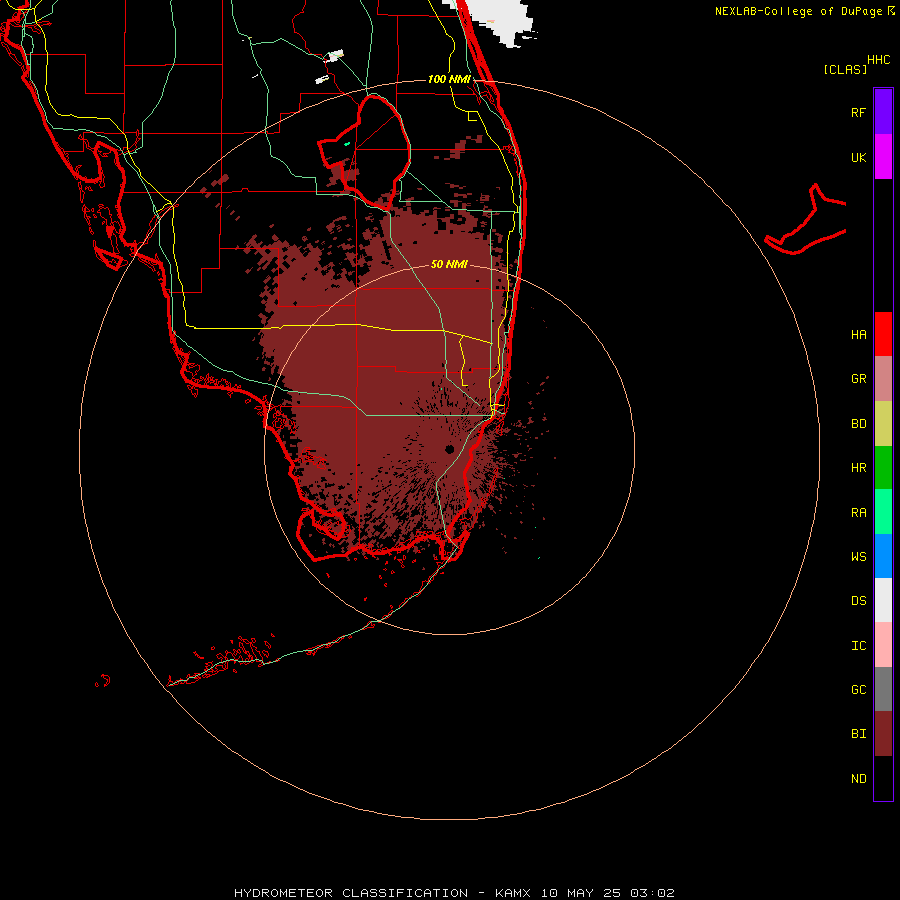Click the HA red legend swatch
The image size is (900, 900).
883,334
